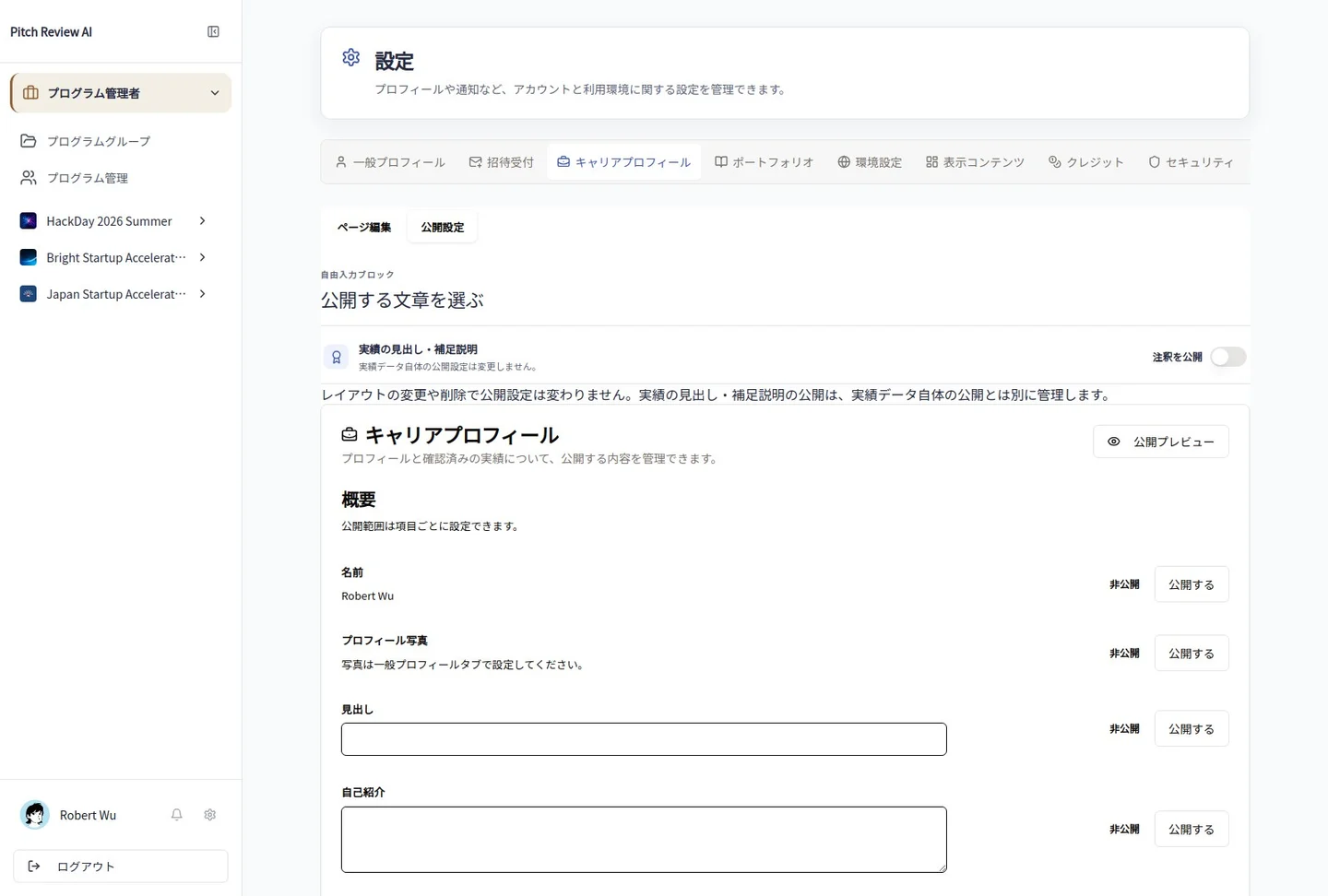Image resolution: width=1328 pixels, height=896 pixels.
Task: Focus the 見出し text input field
Action: [x=644, y=739]
